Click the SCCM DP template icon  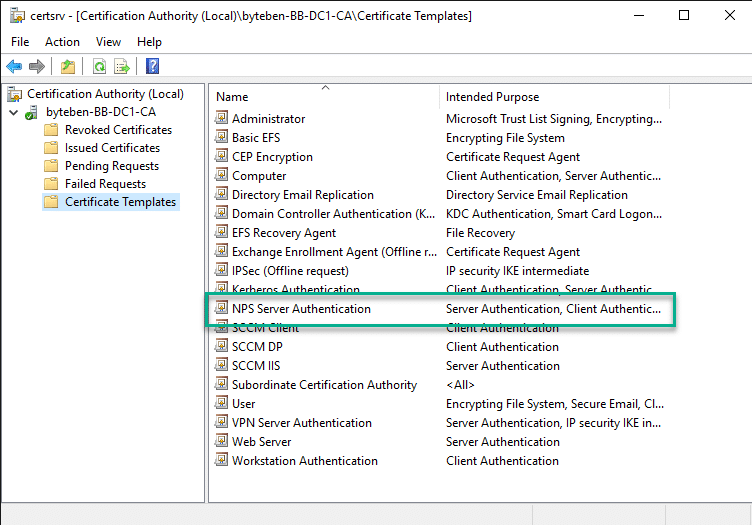point(221,346)
